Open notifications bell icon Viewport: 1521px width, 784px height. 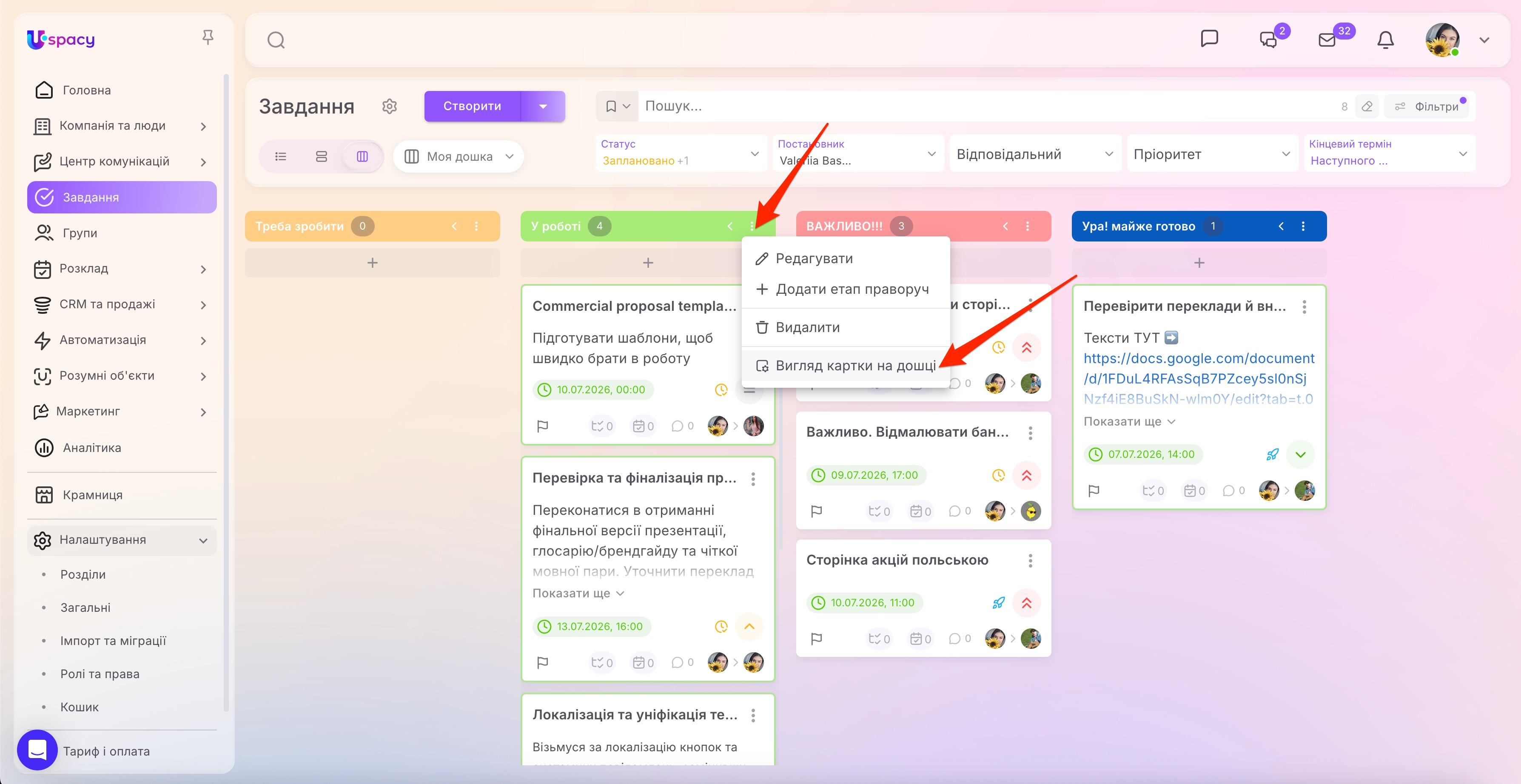tap(1385, 40)
